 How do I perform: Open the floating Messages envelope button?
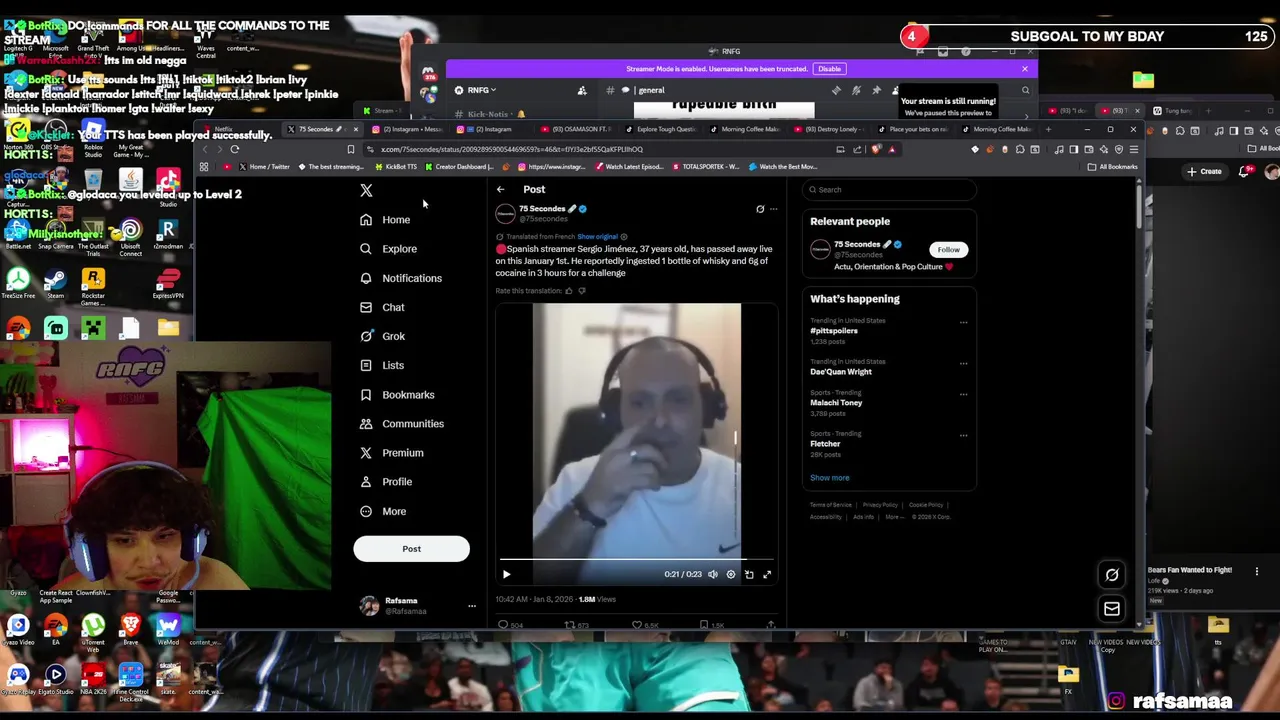point(1112,608)
